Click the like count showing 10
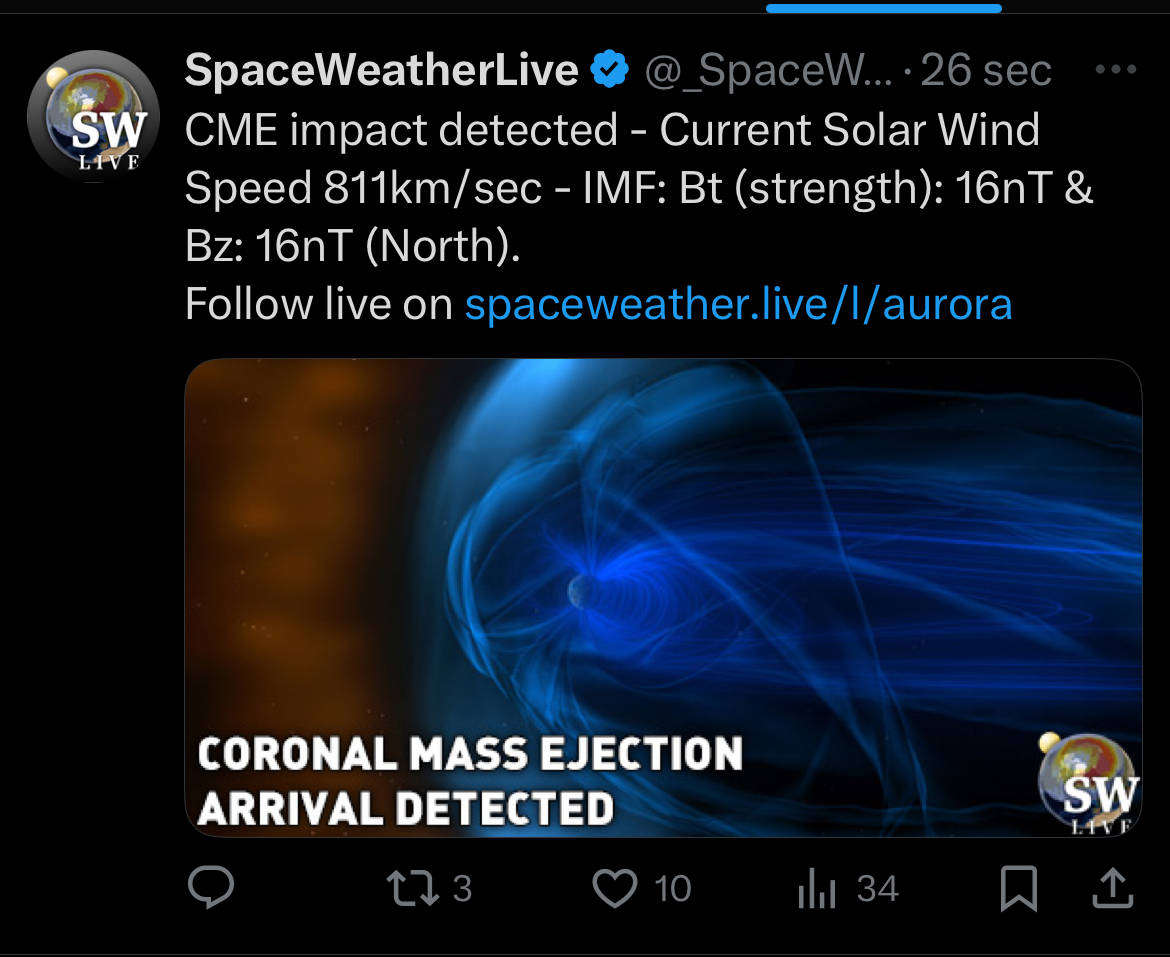 point(673,888)
